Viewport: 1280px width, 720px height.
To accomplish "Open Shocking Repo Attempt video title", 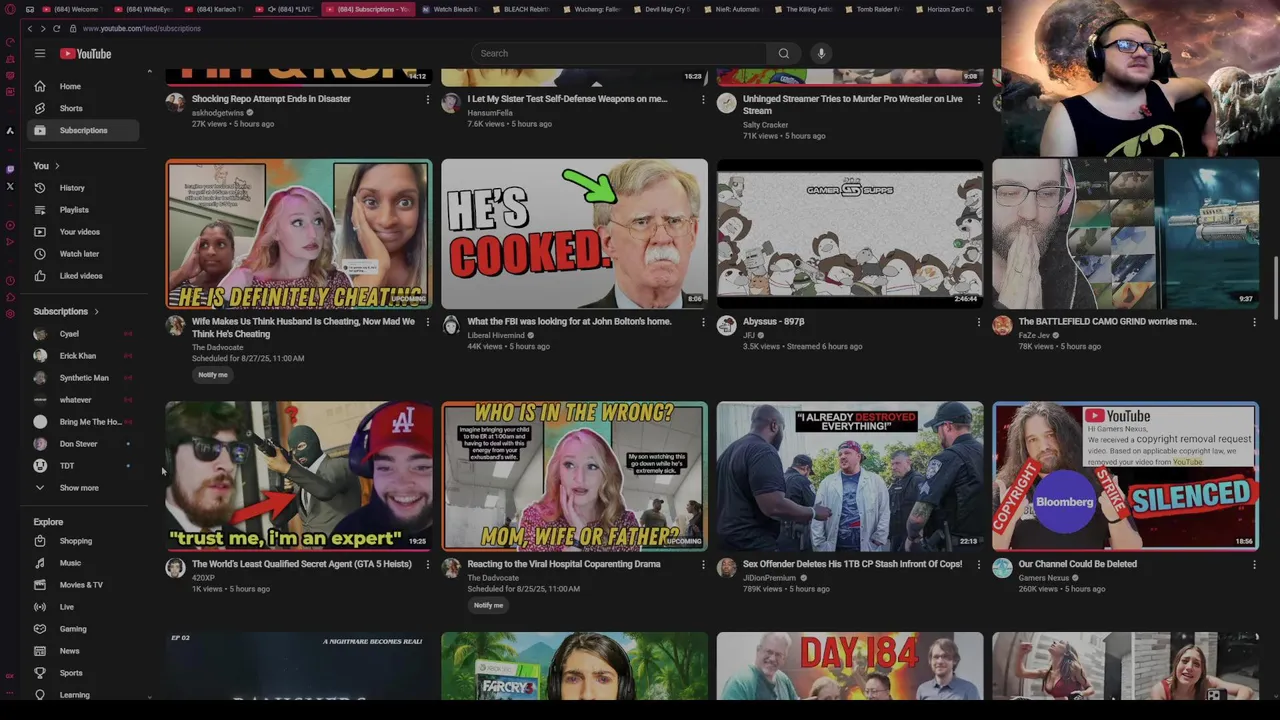I will (271, 99).
